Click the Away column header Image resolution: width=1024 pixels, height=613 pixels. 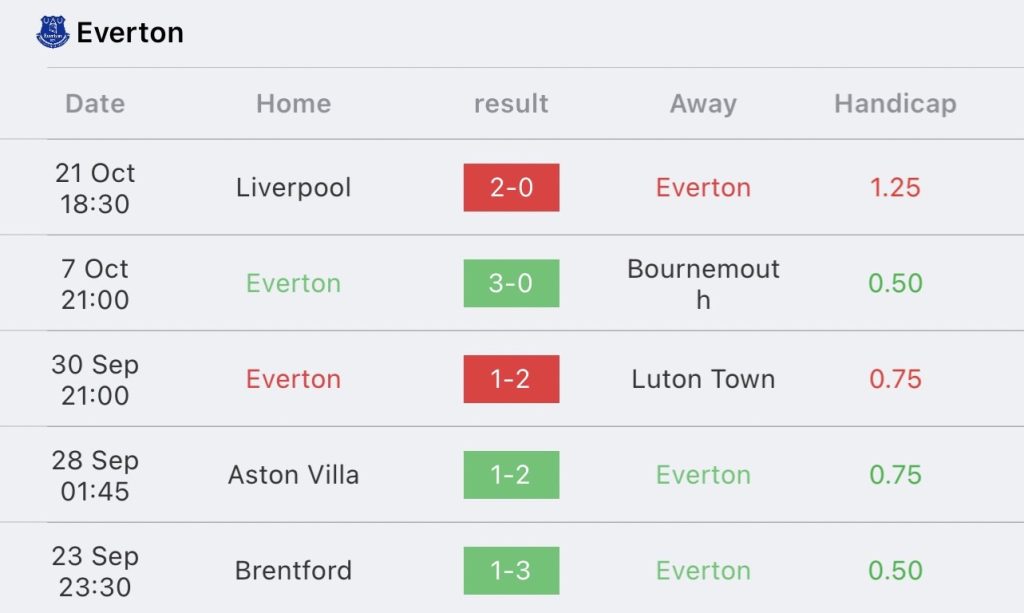coord(703,103)
